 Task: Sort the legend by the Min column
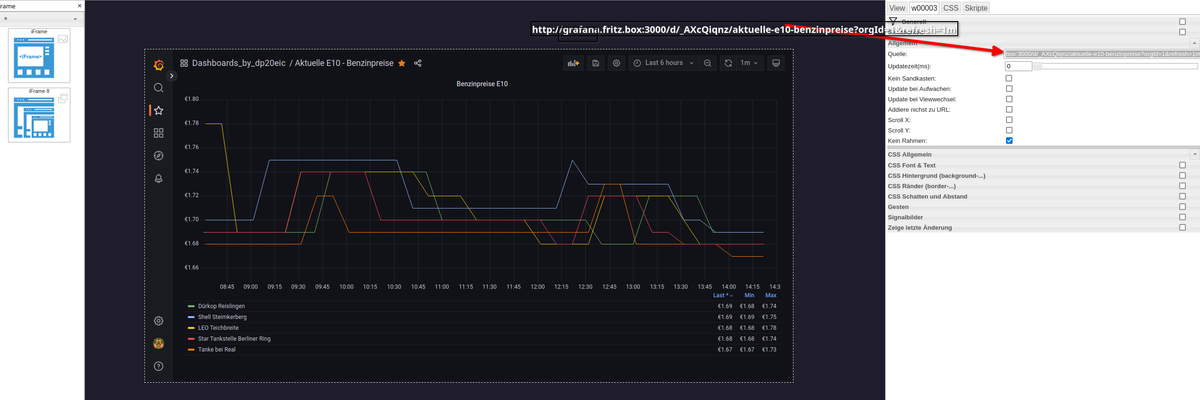(x=750, y=295)
